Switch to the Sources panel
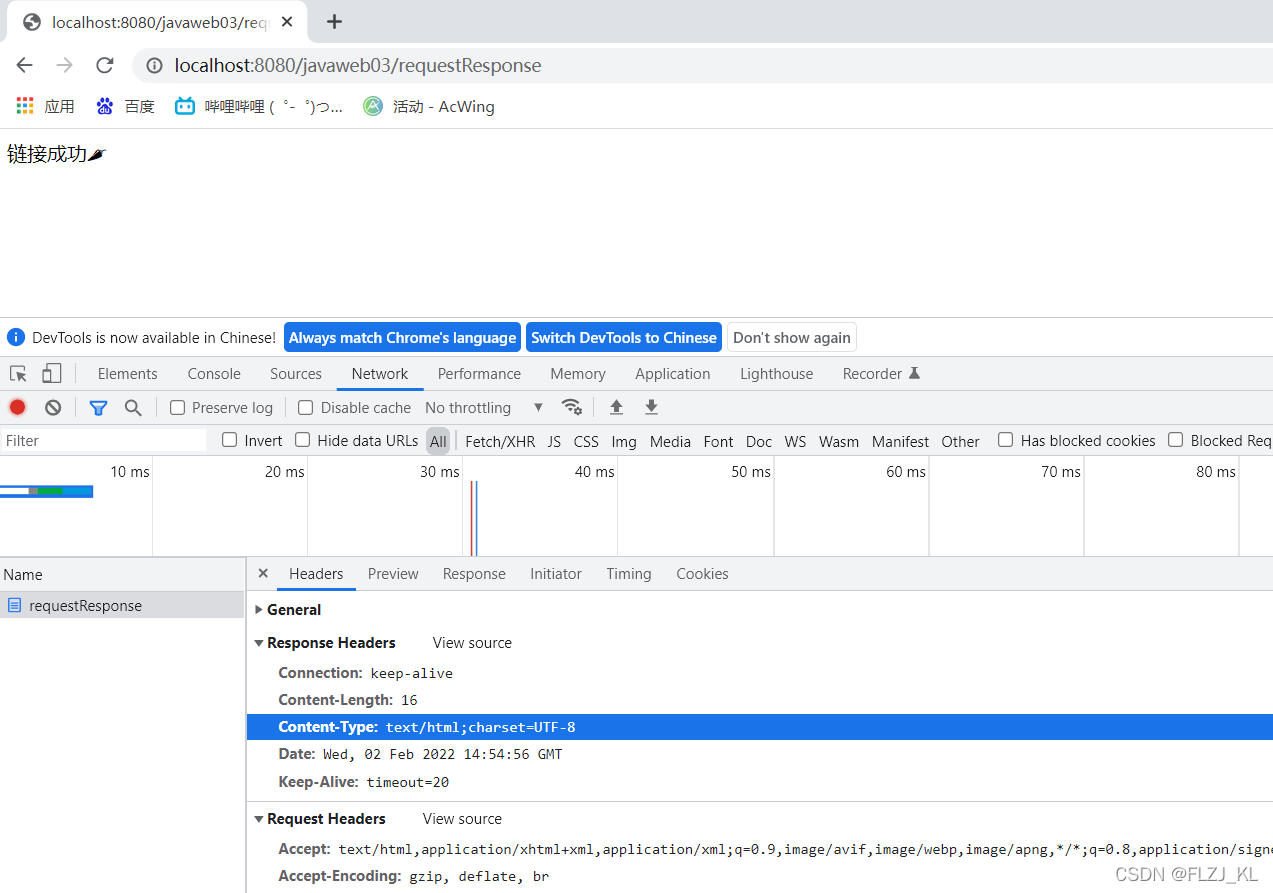The width and height of the screenshot is (1273, 893). coord(296,373)
